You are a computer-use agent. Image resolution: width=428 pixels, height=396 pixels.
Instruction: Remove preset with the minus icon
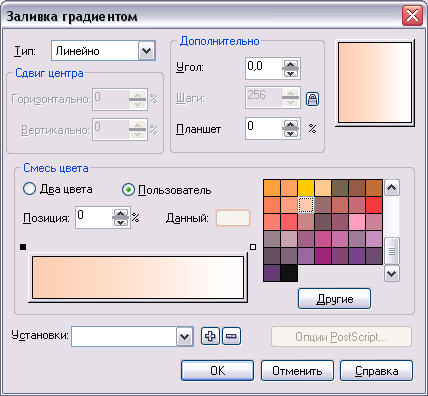231,336
